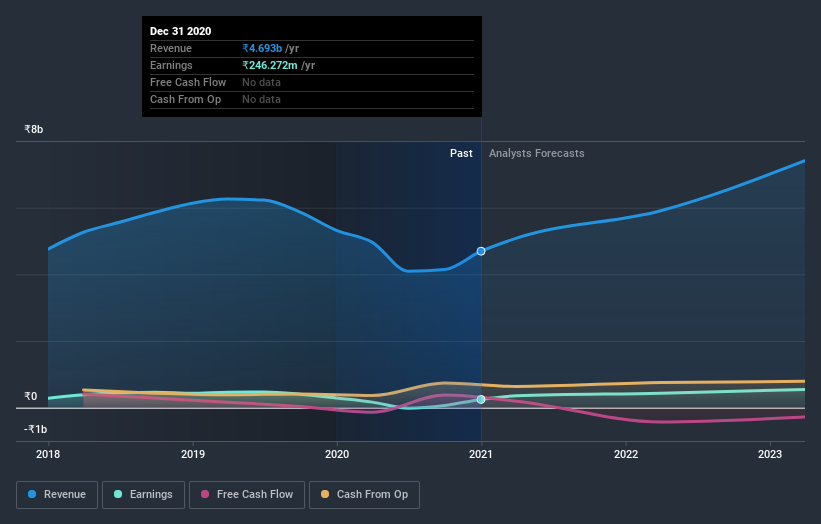Click the -₹1b y-axis label
This screenshot has width=821, height=524.
pos(35,429)
